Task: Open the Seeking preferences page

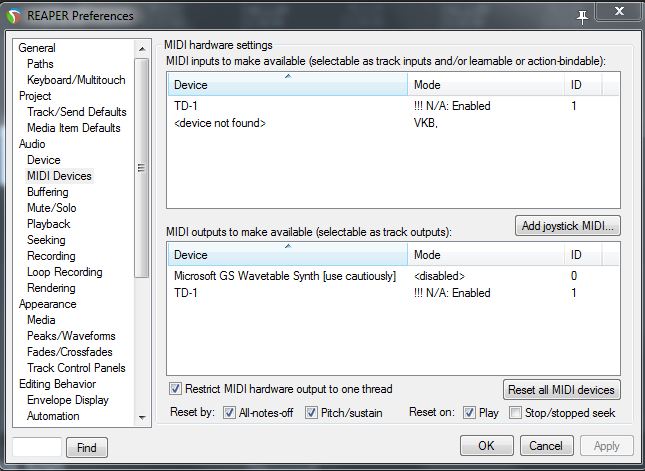Action: [46, 240]
